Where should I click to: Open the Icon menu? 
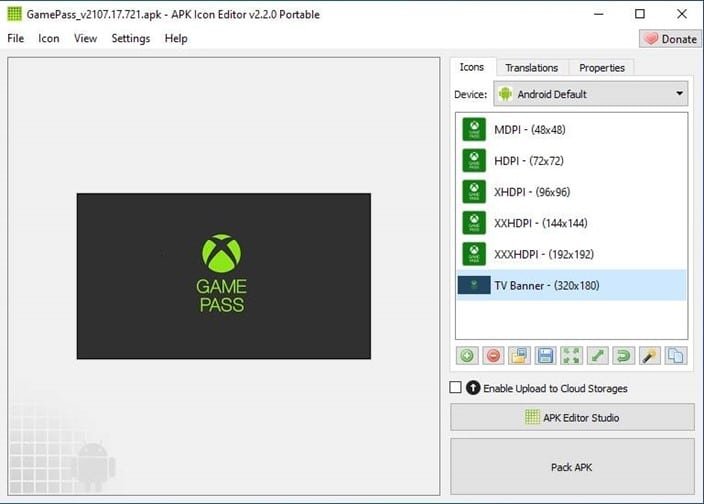(x=48, y=39)
